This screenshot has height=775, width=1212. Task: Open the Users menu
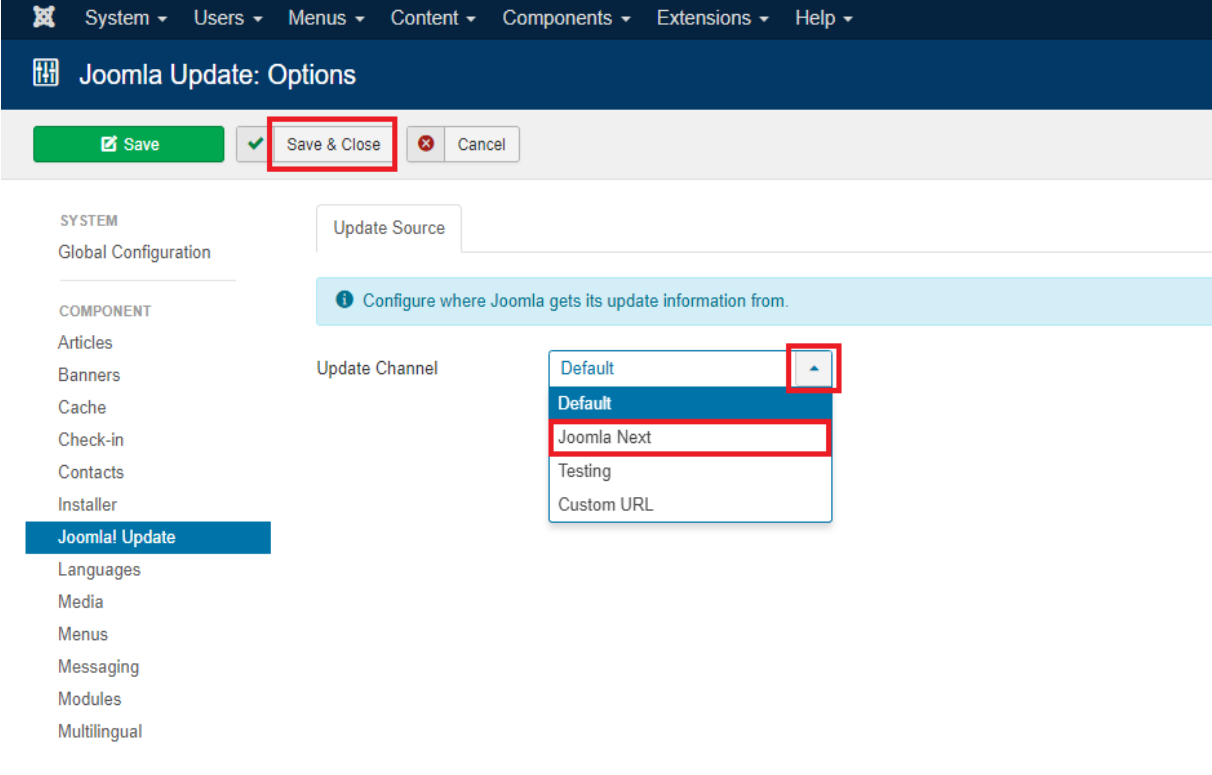pyautogui.click(x=228, y=18)
